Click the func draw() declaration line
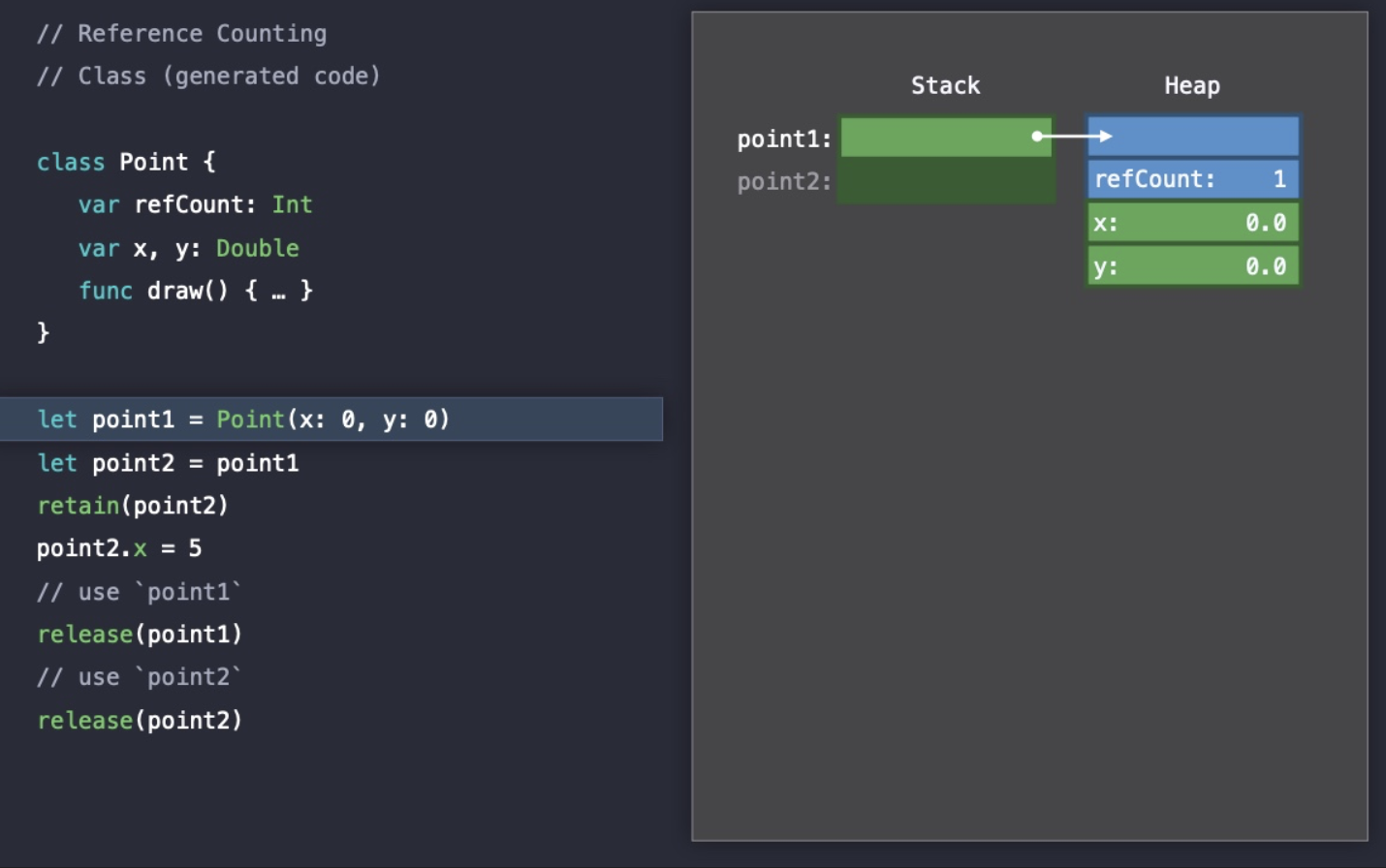 pos(195,291)
